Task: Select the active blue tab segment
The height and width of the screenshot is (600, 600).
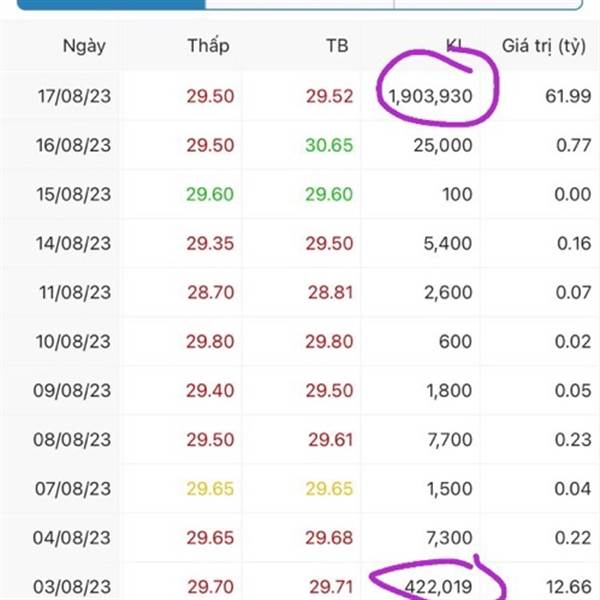Action: (111, 4)
